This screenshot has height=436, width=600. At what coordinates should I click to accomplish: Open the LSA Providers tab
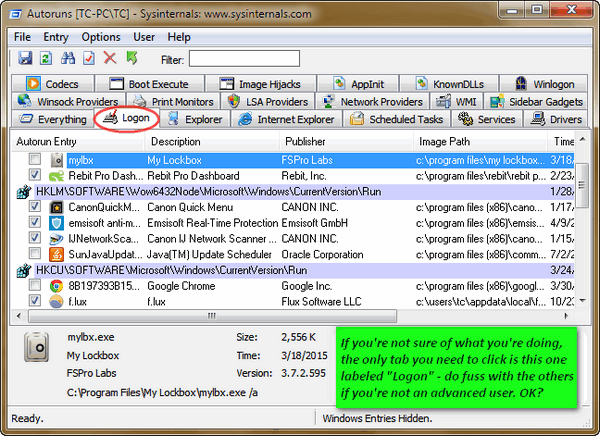267,101
